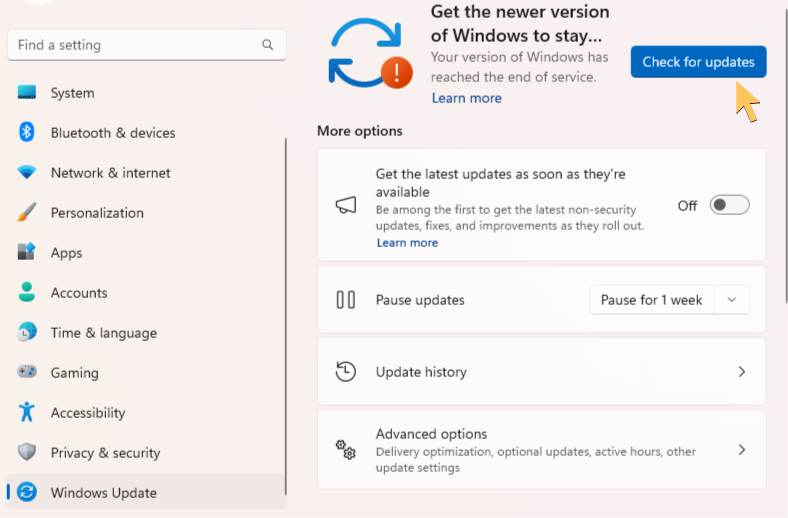Click the Gaming controller icon
Image resolution: width=788 pixels, height=518 pixels.
pyautogui.click(x=27, y=372)
